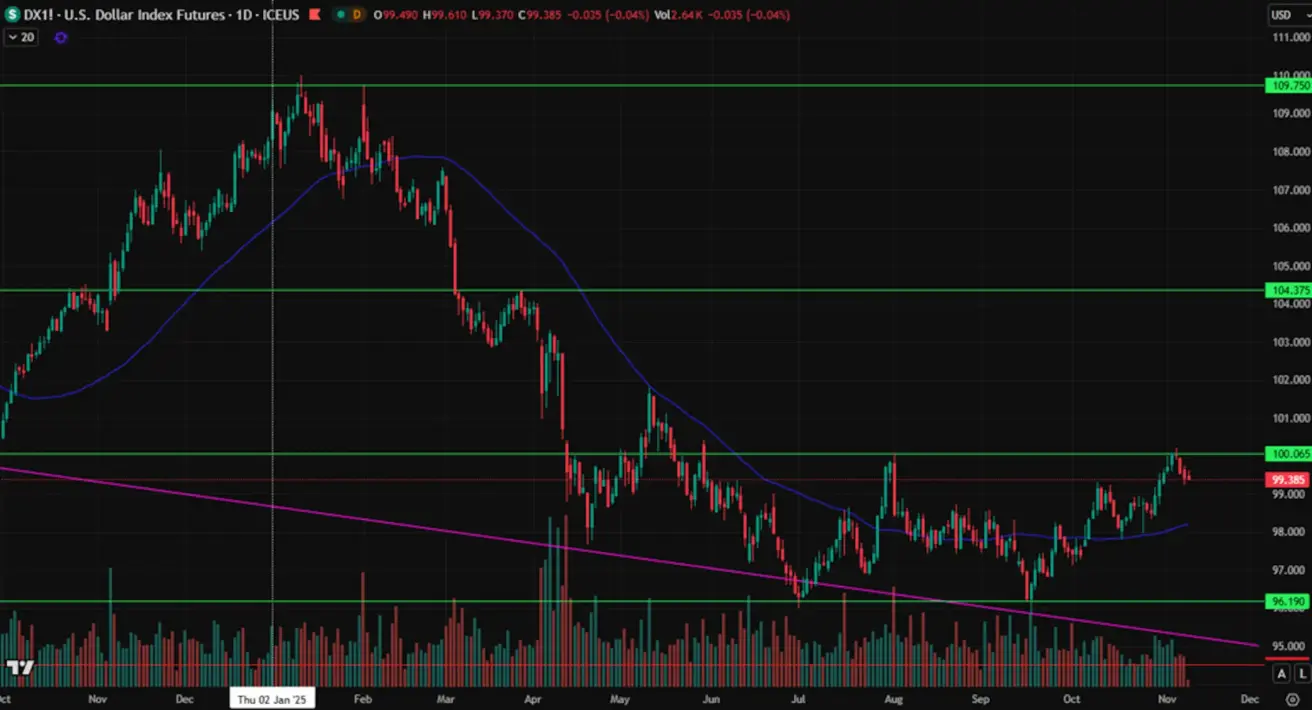Toggle auto scale with the A button
Viewport: 1312px width, 710px height.
1281,674
